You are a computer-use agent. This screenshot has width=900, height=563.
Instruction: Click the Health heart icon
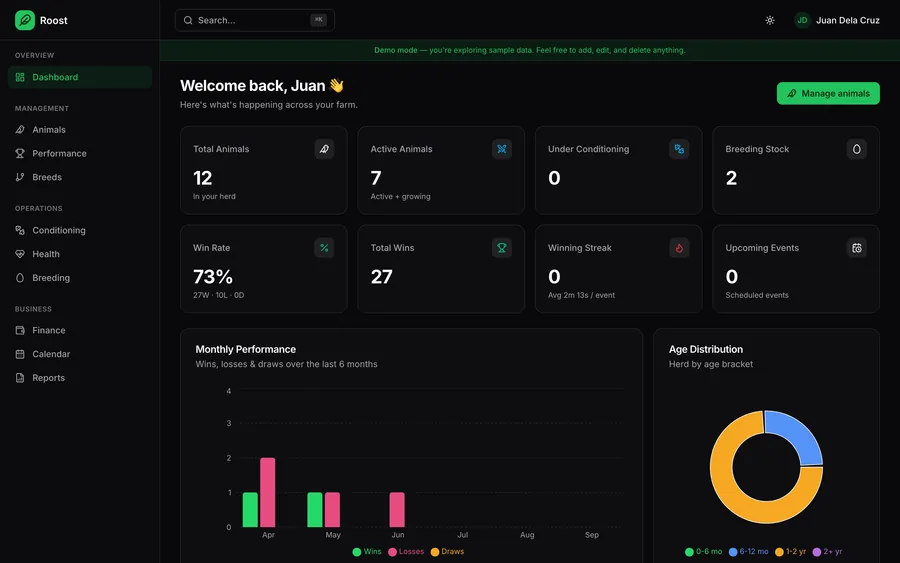pos(20,254)
